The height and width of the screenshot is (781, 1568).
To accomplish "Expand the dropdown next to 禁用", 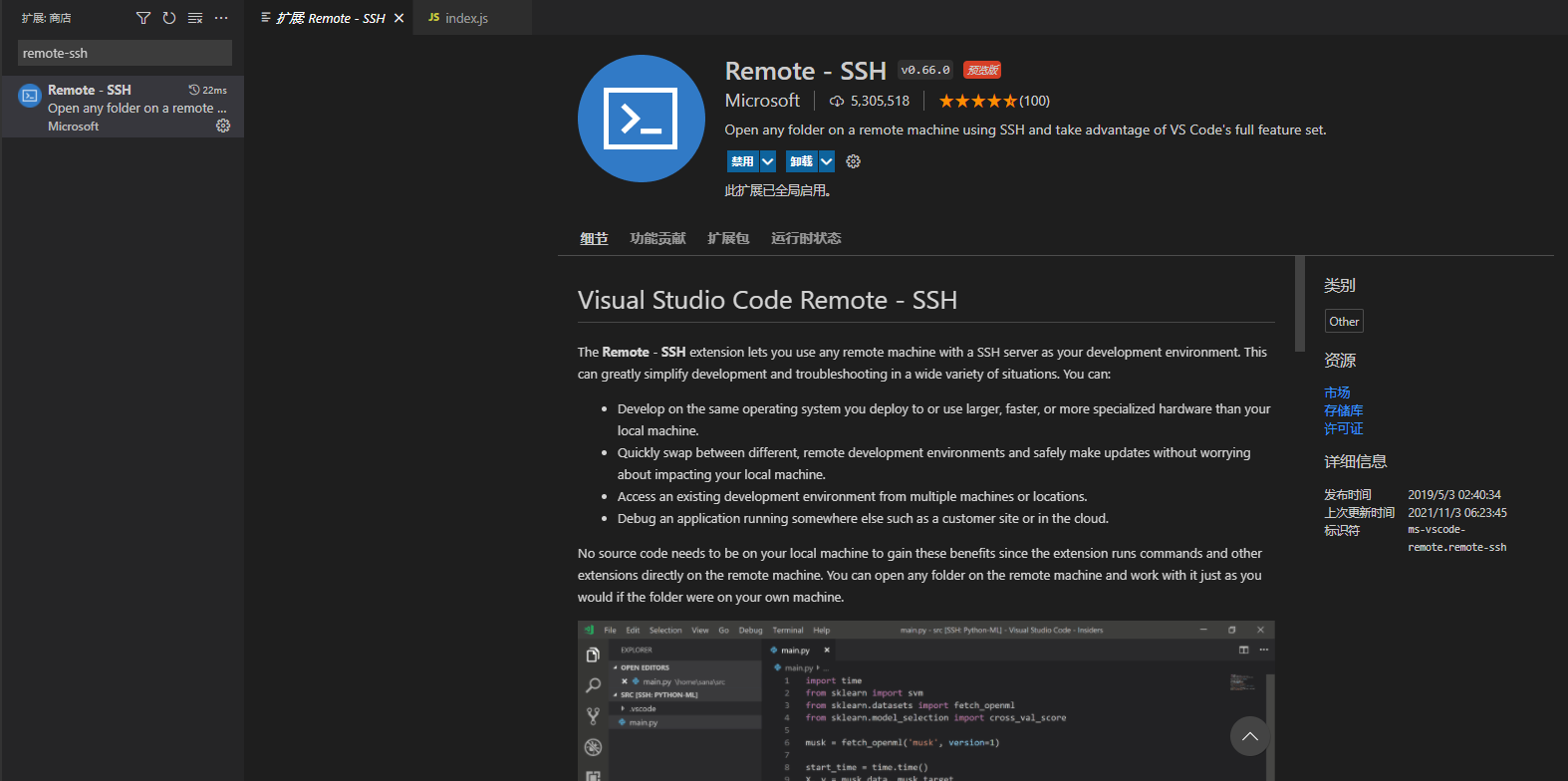I will tap(768, 161).
